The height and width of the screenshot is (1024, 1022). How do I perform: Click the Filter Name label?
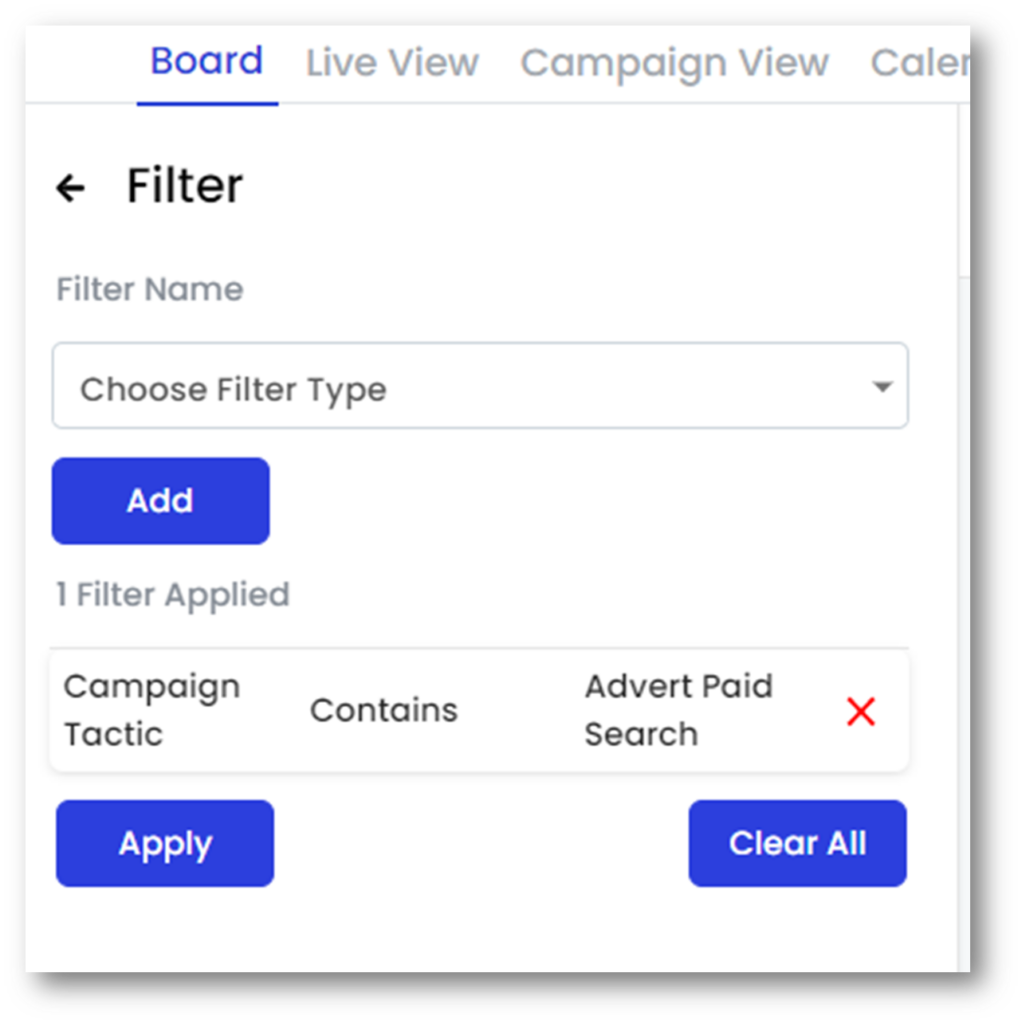coord(150,290)
